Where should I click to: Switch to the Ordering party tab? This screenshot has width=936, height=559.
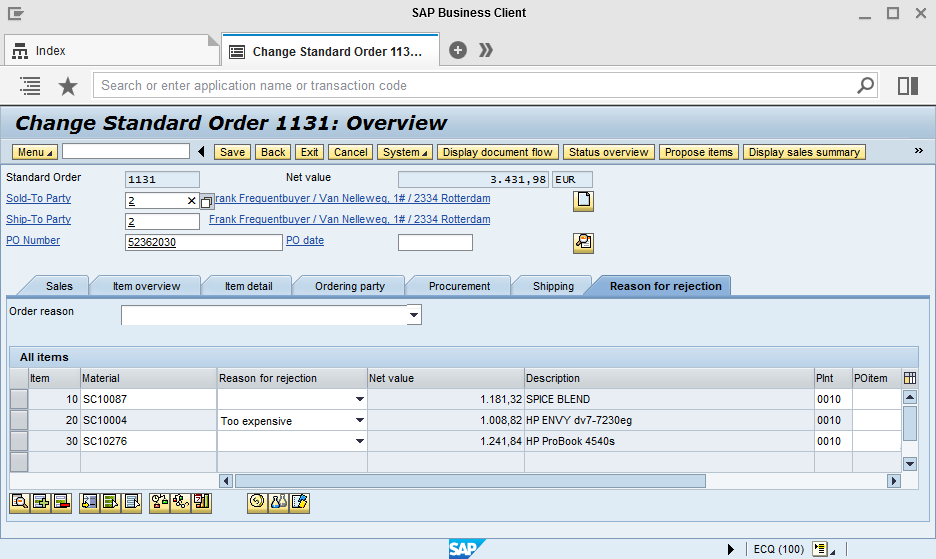pyautogui.click(x=350, y=286)
